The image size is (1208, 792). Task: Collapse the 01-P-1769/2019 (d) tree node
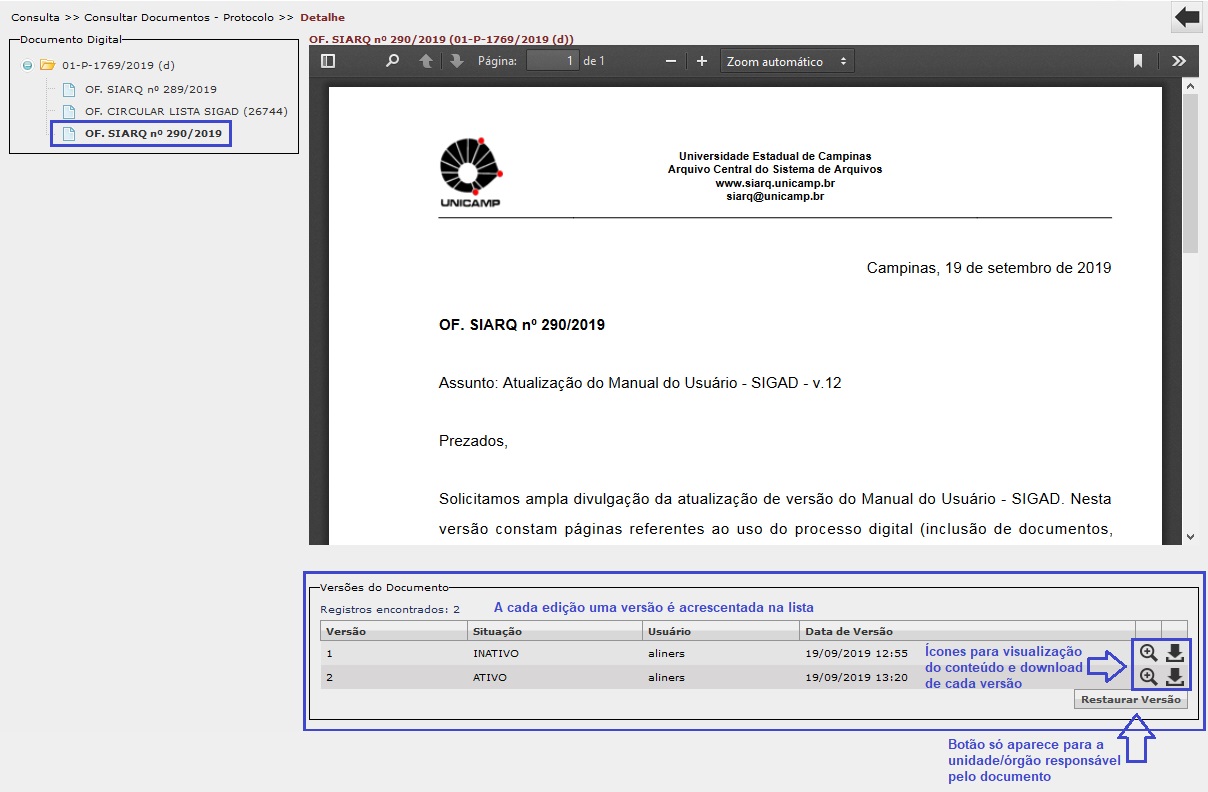point(27,66)
